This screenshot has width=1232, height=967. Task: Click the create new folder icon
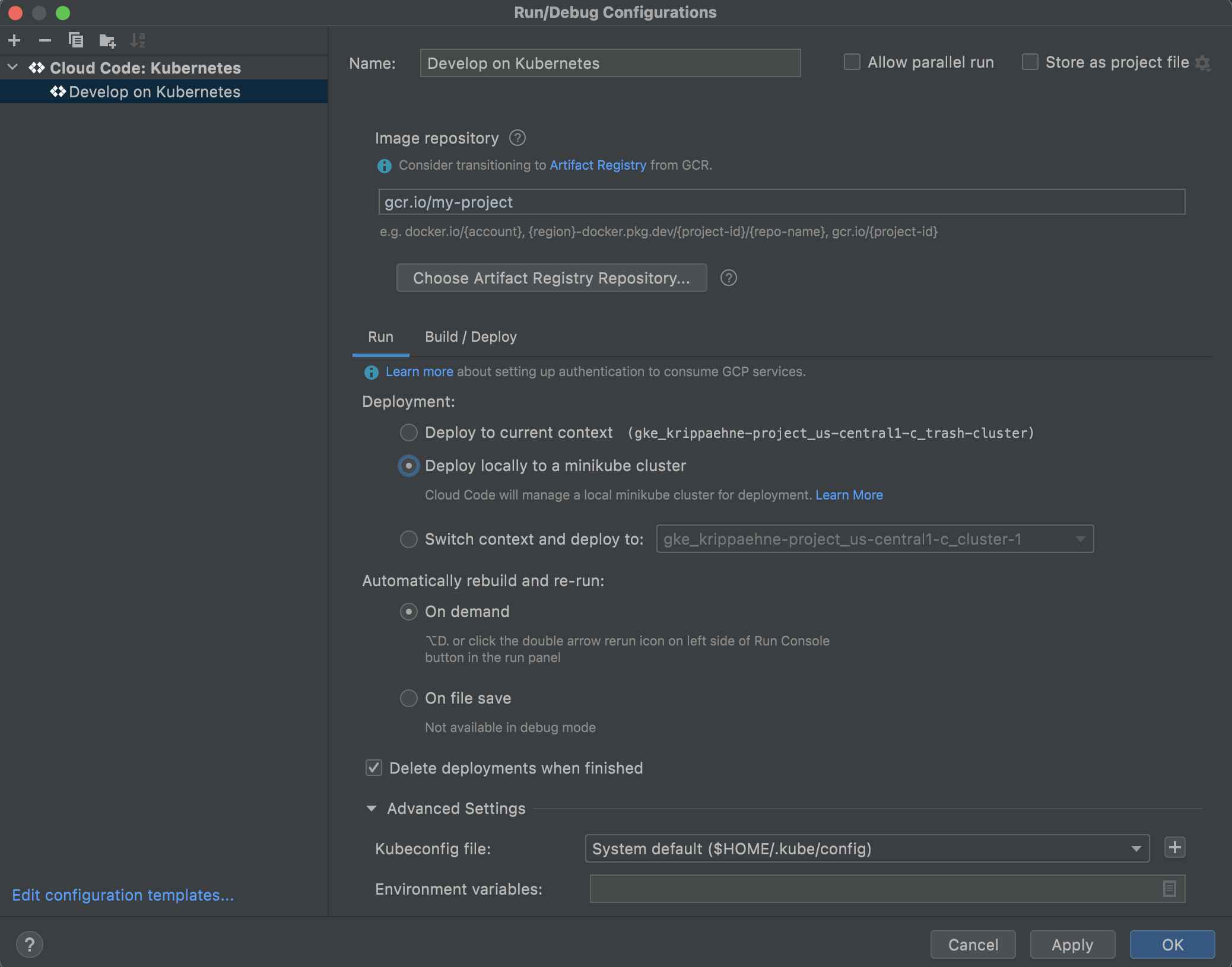tap(107, 40)
